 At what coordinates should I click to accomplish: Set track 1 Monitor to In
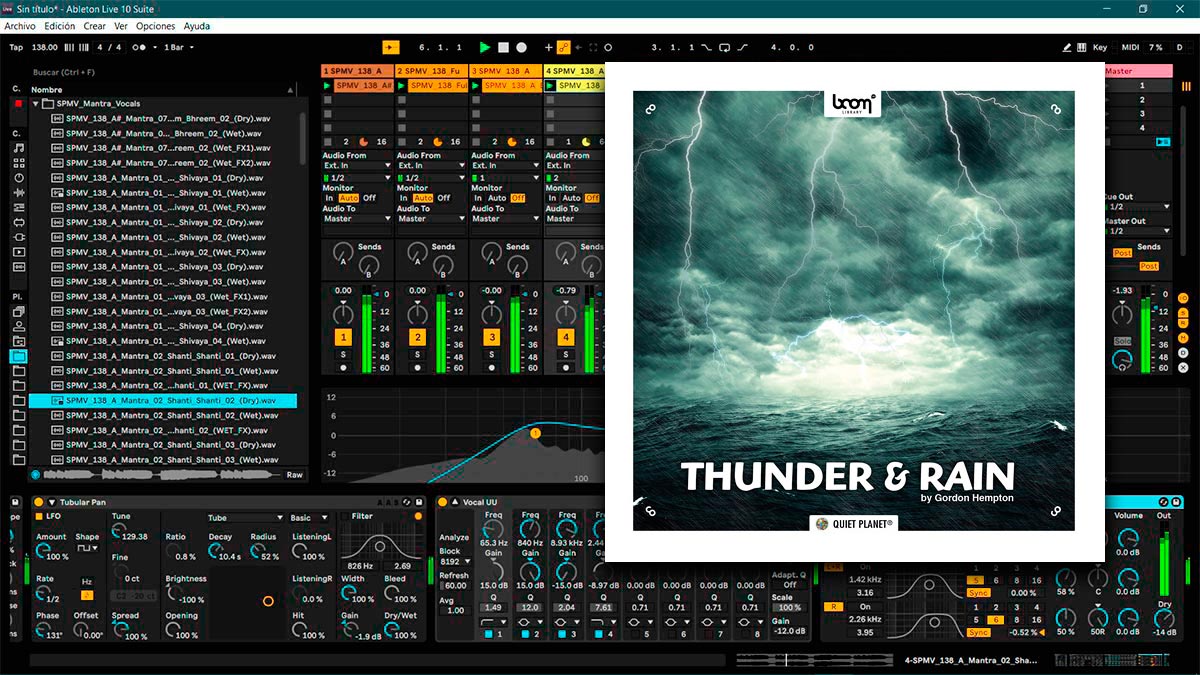[x=329, y=198]
